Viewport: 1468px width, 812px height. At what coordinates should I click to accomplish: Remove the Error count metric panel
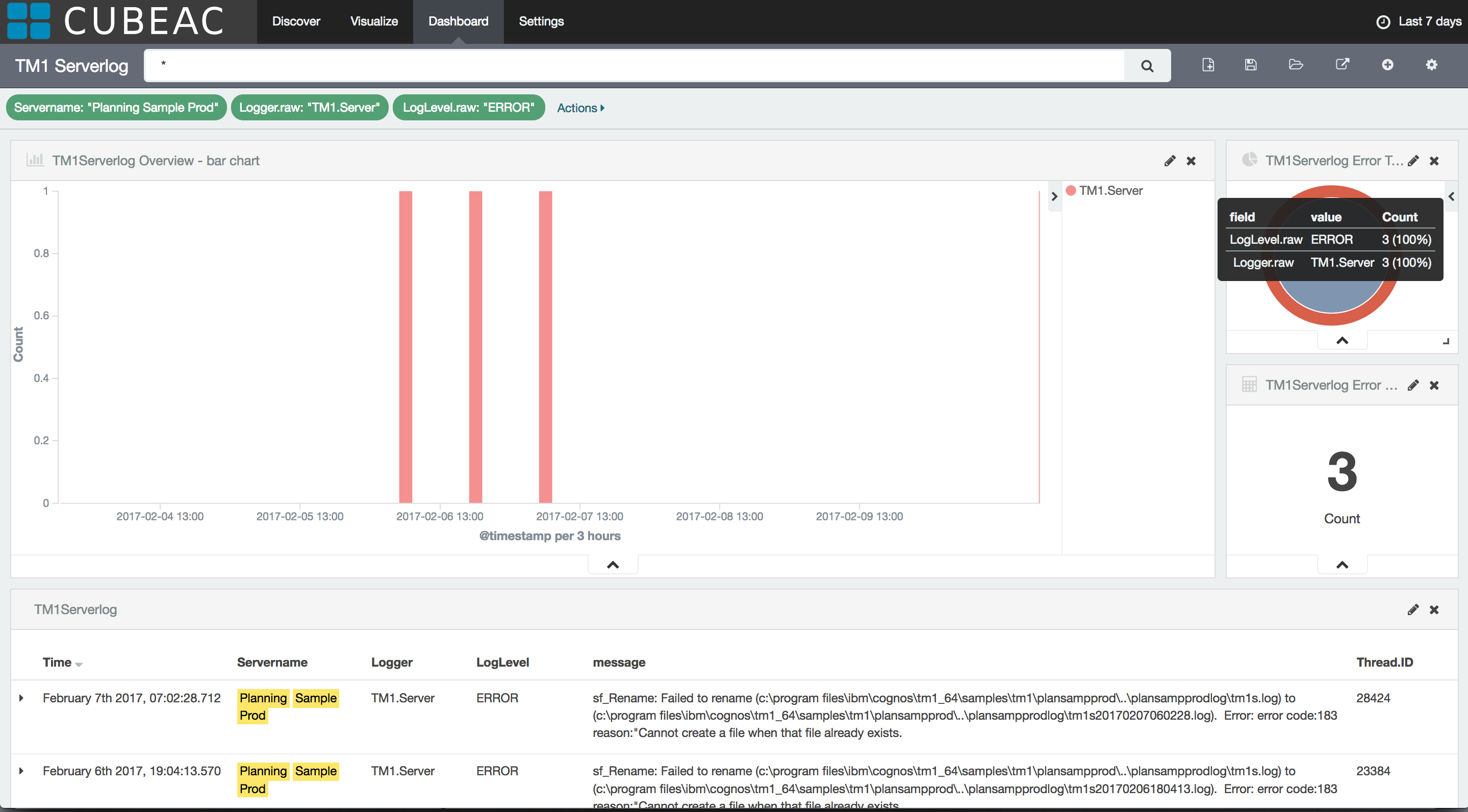click(x=1434, y=385)
